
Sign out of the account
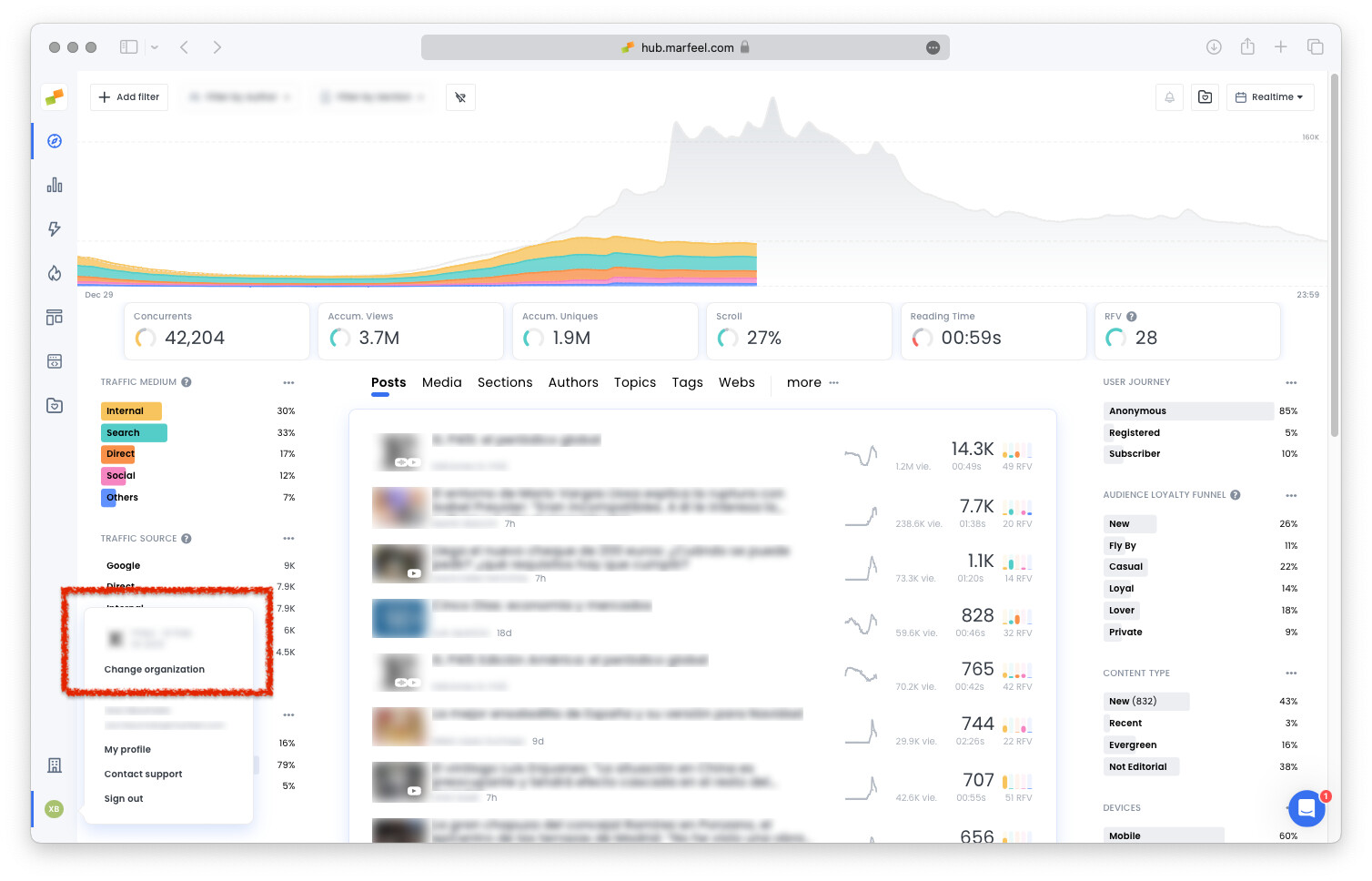pos(123,798)
